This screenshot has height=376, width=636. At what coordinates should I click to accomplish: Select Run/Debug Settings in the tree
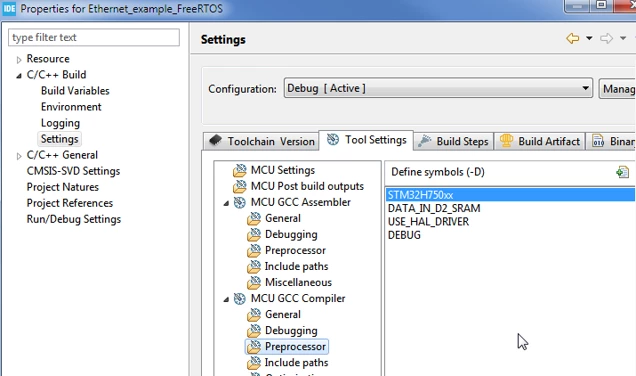tap(73, 219)
